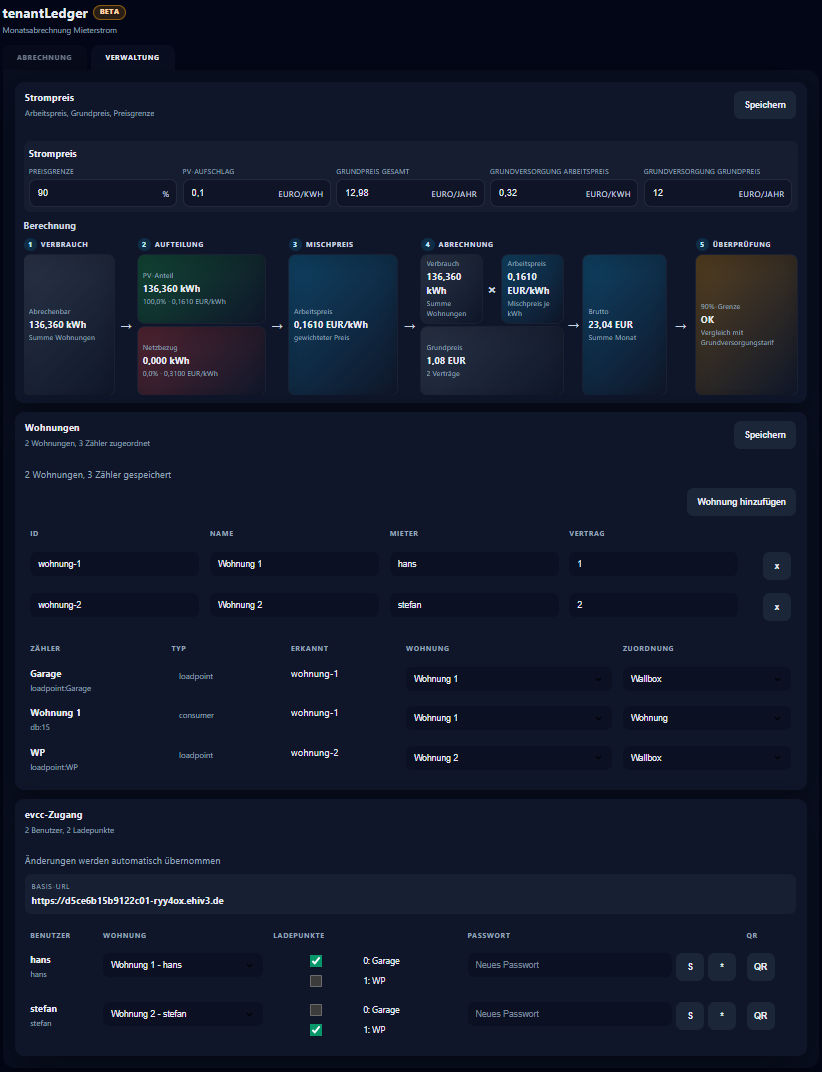Open Zuordnung dropdown for db:15 meter
The image size is (822, 1072).
click(706, 718)
